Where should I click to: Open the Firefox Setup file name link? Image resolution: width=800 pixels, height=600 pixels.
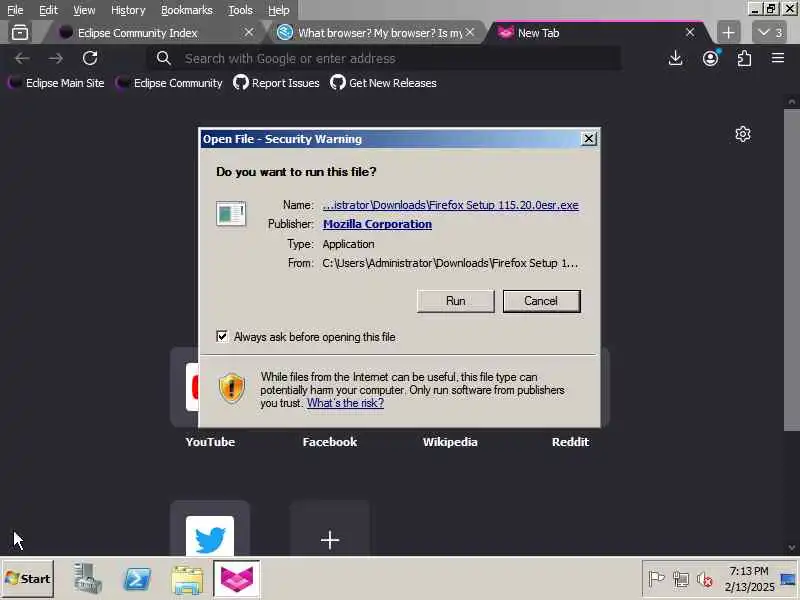point(451,205)
